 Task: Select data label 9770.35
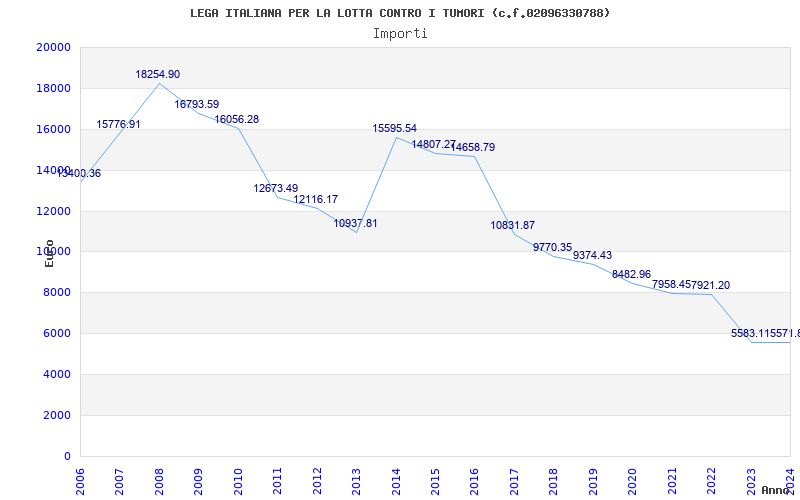click(553, 247)
